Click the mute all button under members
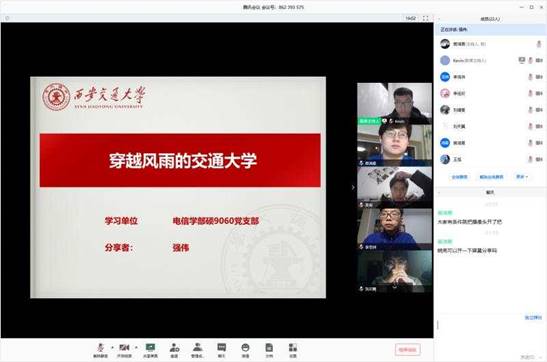Image resolution: width=547 pixels, height=362 pixels. point(459,177)
